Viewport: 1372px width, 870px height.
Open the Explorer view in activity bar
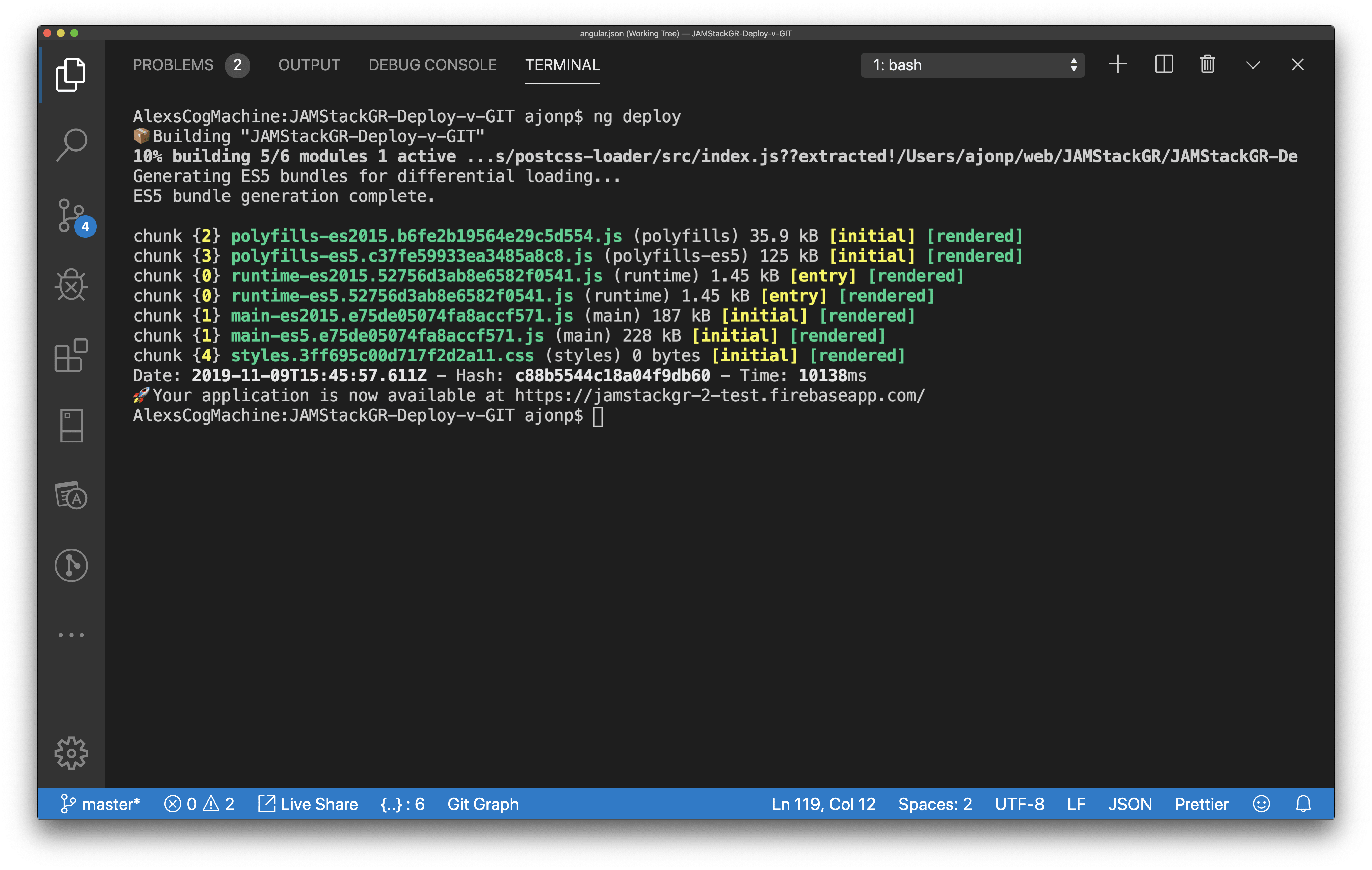pyautogui.click(x=71, y=74)
